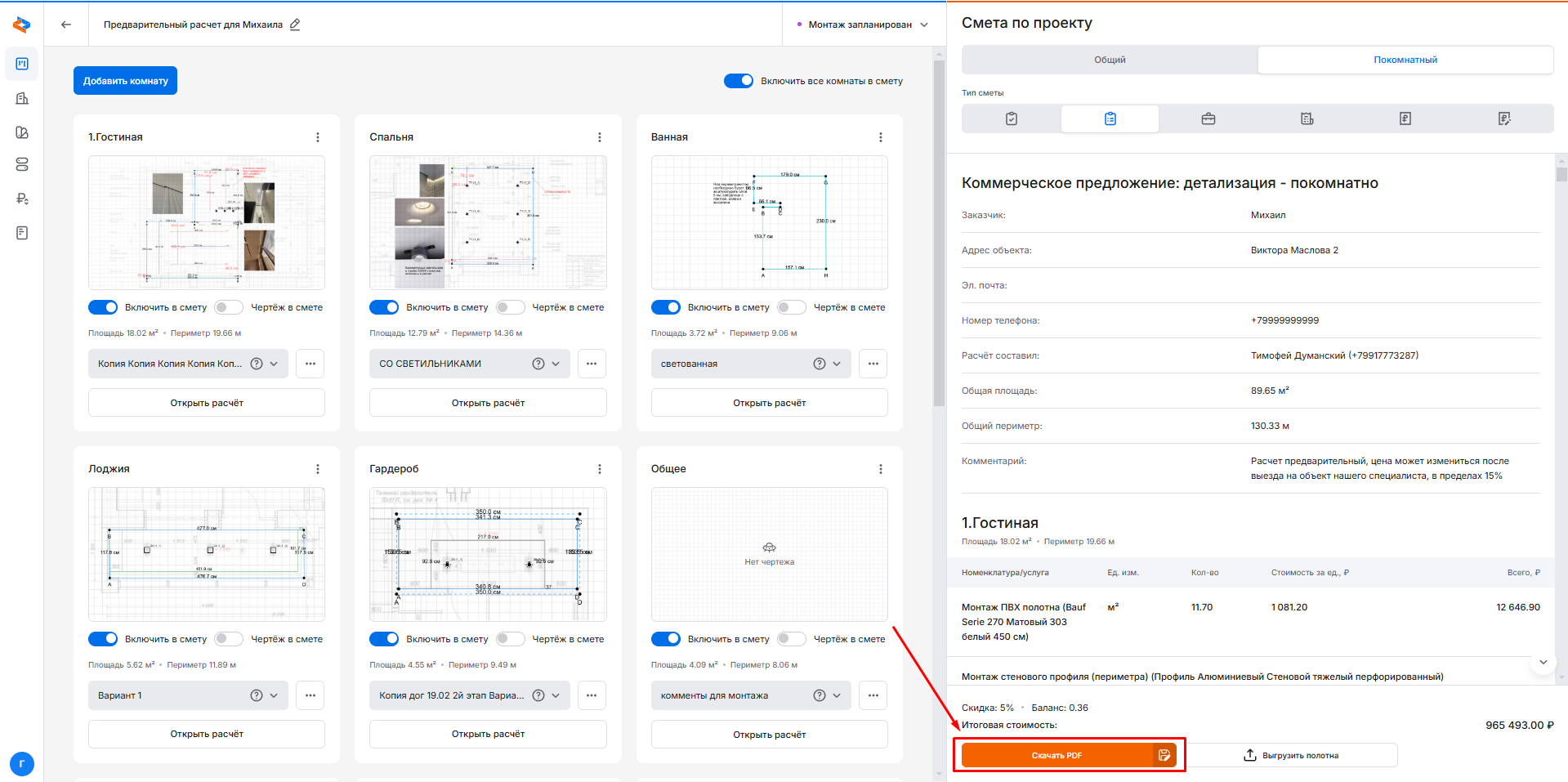
Task: Click the save icon on Скачать PDF
Action: 1164,755
